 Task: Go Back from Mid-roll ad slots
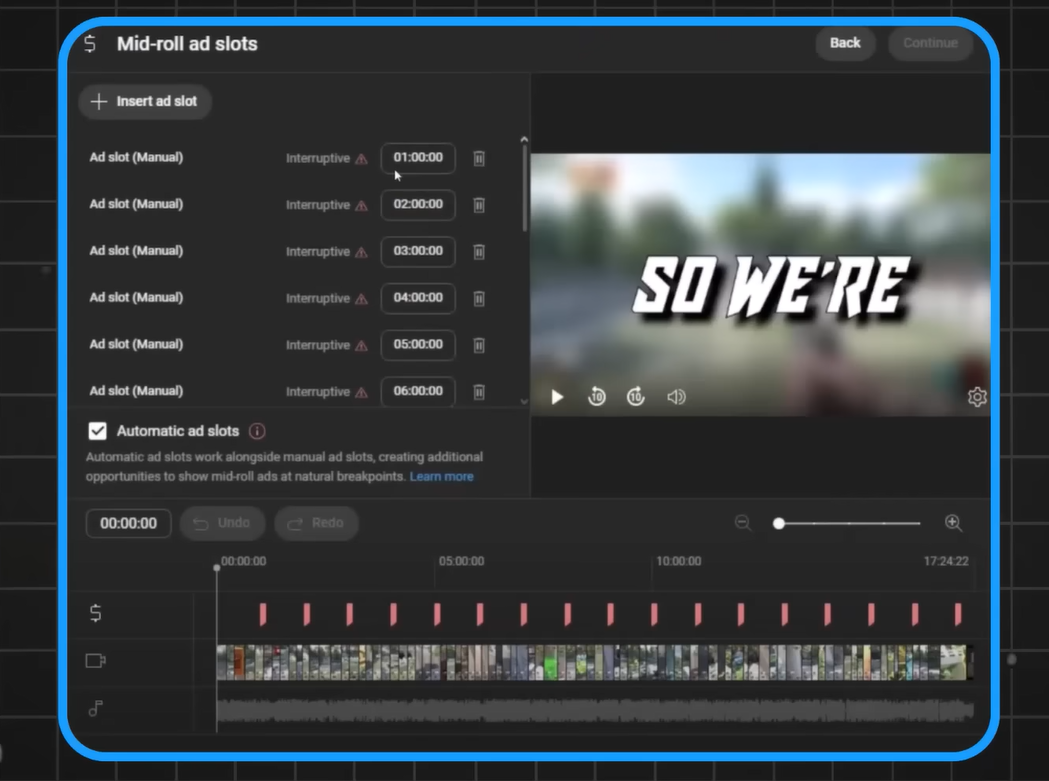pos(845,43)
